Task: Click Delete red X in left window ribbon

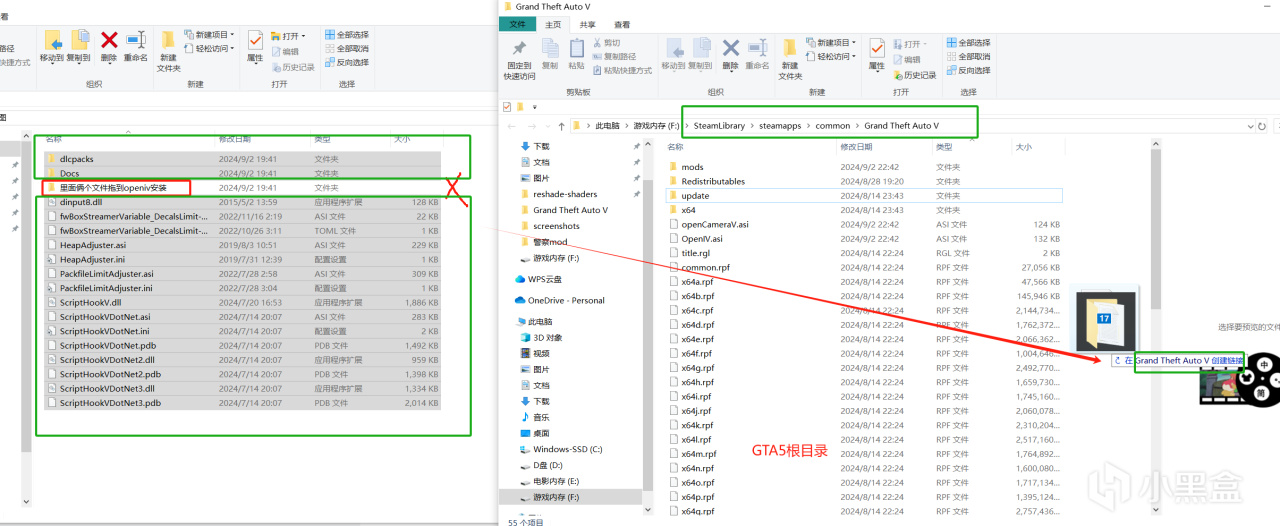Action: [x=109, y=45]
